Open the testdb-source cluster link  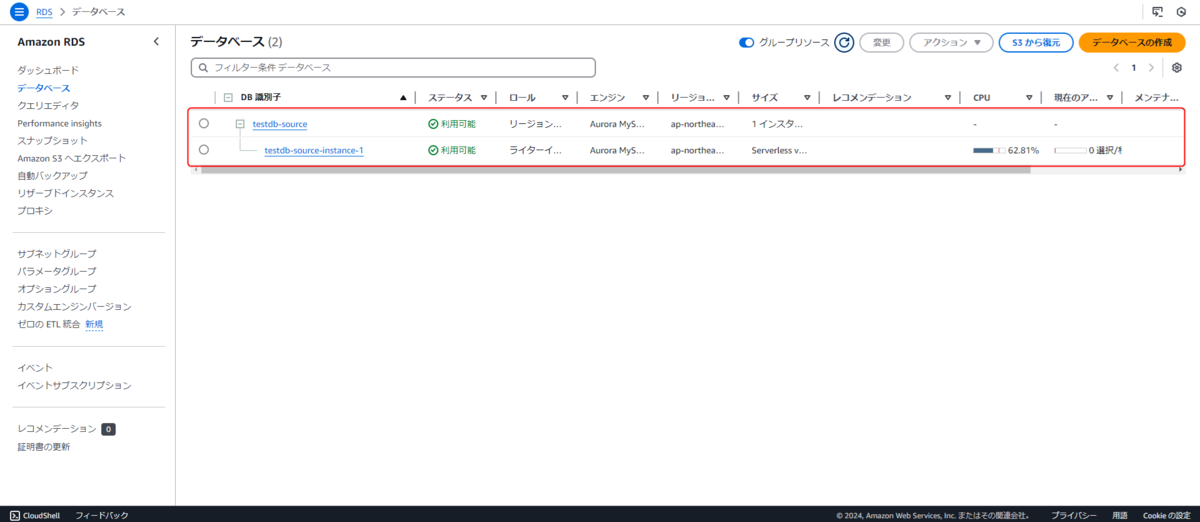279,124
